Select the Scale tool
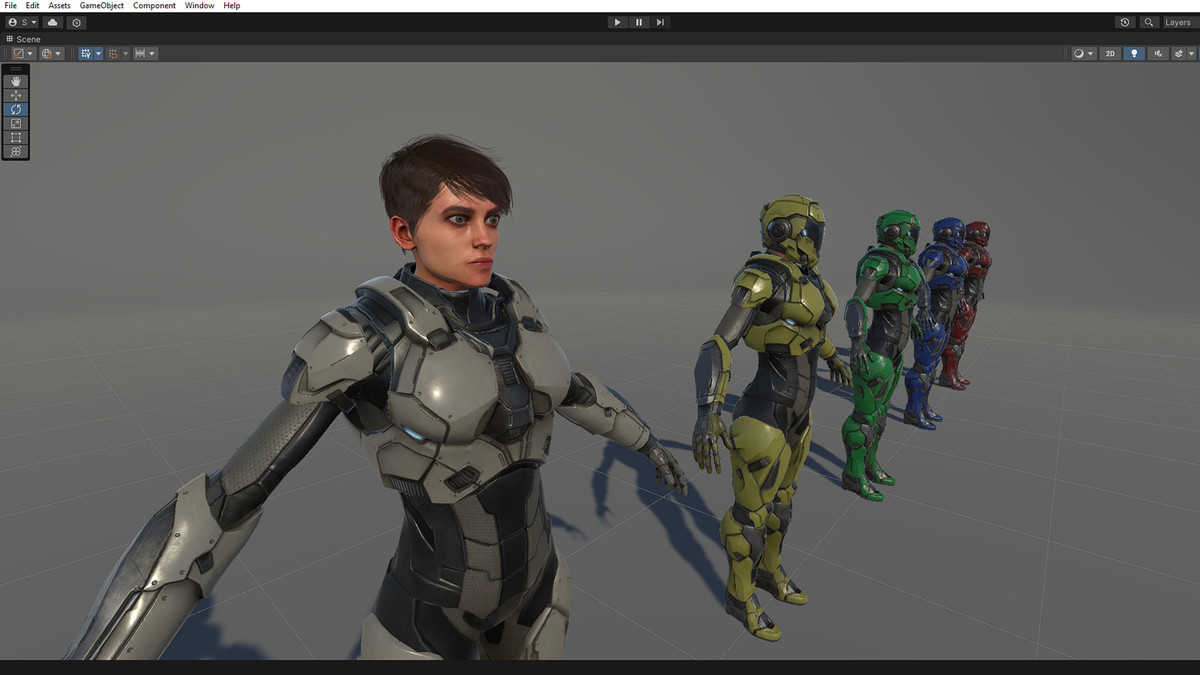Image resolution: width=1200 pixels, height=675 pixels. [16, 123]
